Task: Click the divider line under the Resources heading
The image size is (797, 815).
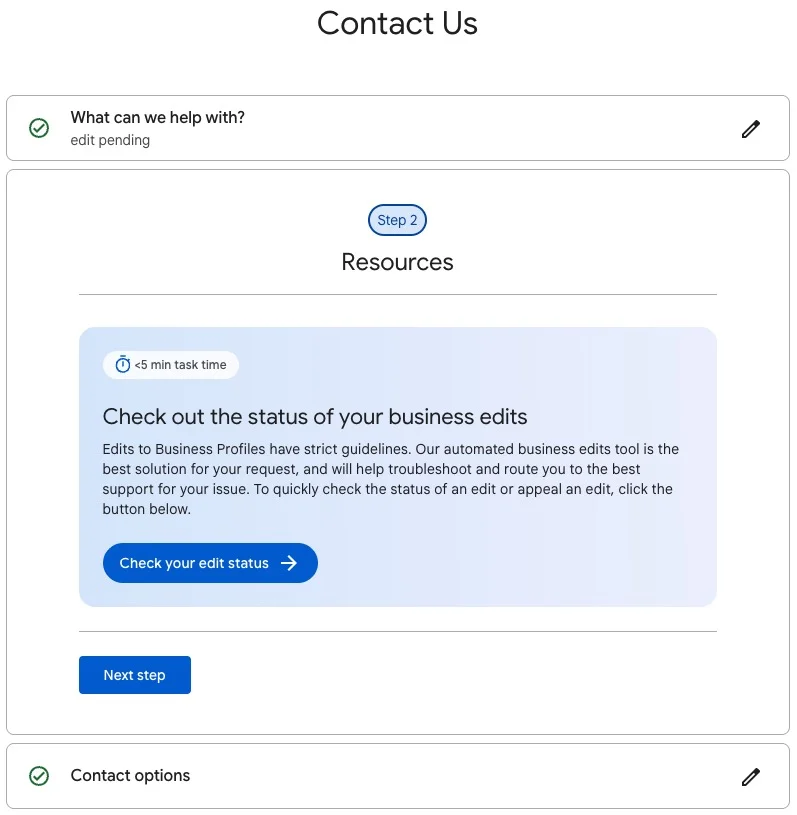Action: coord(397,295)
